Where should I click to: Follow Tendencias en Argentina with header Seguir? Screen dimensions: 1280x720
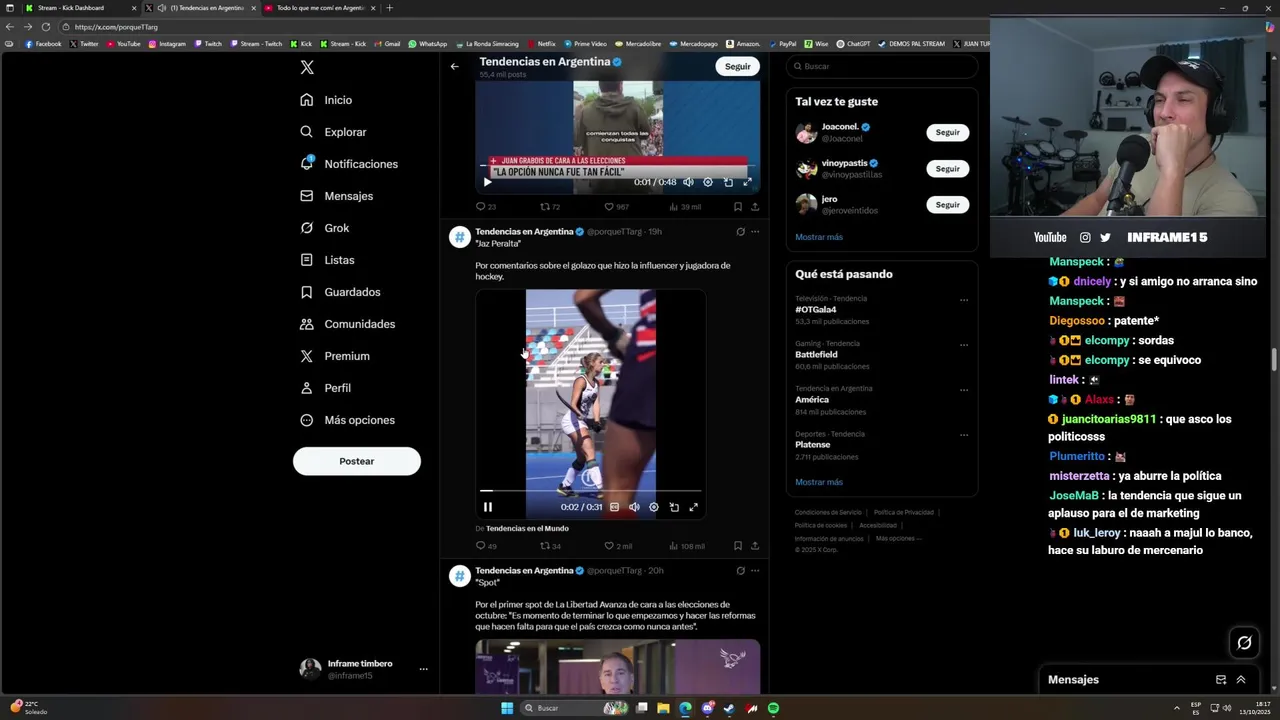738,66
